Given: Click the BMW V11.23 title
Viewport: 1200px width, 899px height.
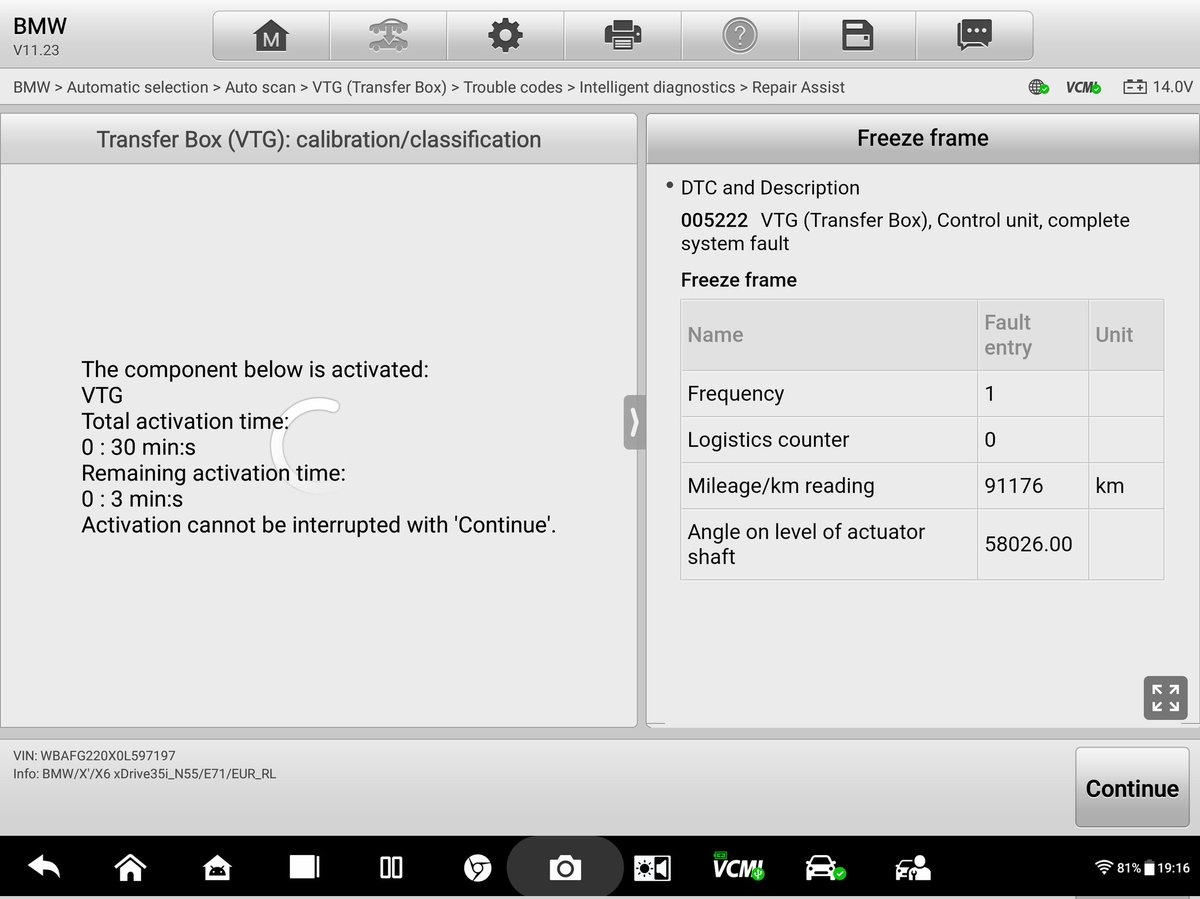Looking at the screenshot, I should 40,35.
